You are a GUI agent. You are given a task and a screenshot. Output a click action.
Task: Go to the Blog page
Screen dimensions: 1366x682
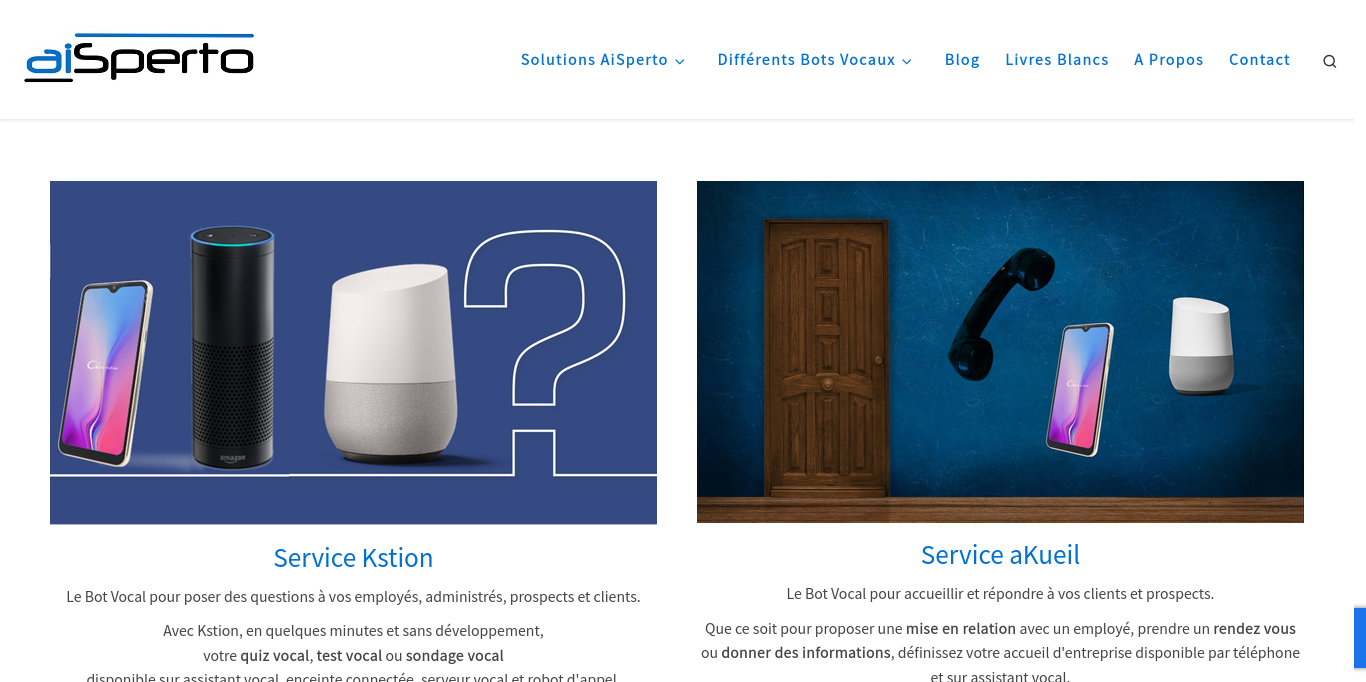coord(962,60)
